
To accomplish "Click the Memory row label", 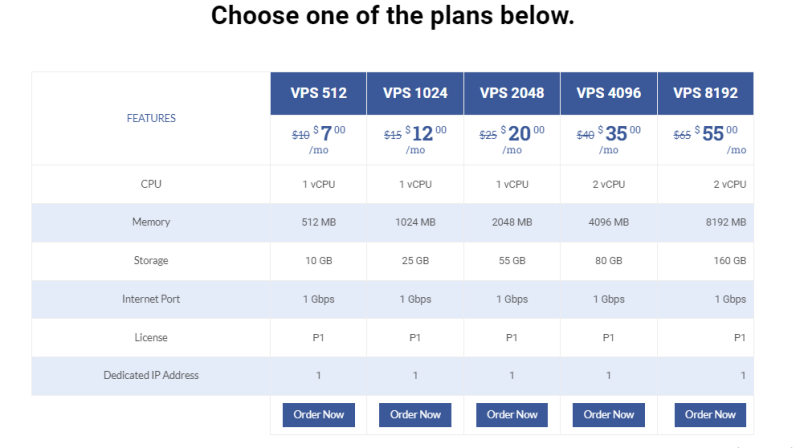I will pyautogui.click(x=151, y=222).
